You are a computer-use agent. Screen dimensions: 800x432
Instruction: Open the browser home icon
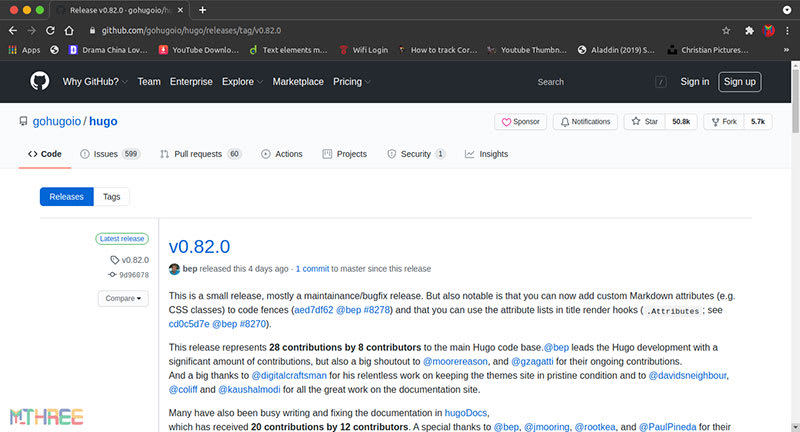click(x=69, y=31)
